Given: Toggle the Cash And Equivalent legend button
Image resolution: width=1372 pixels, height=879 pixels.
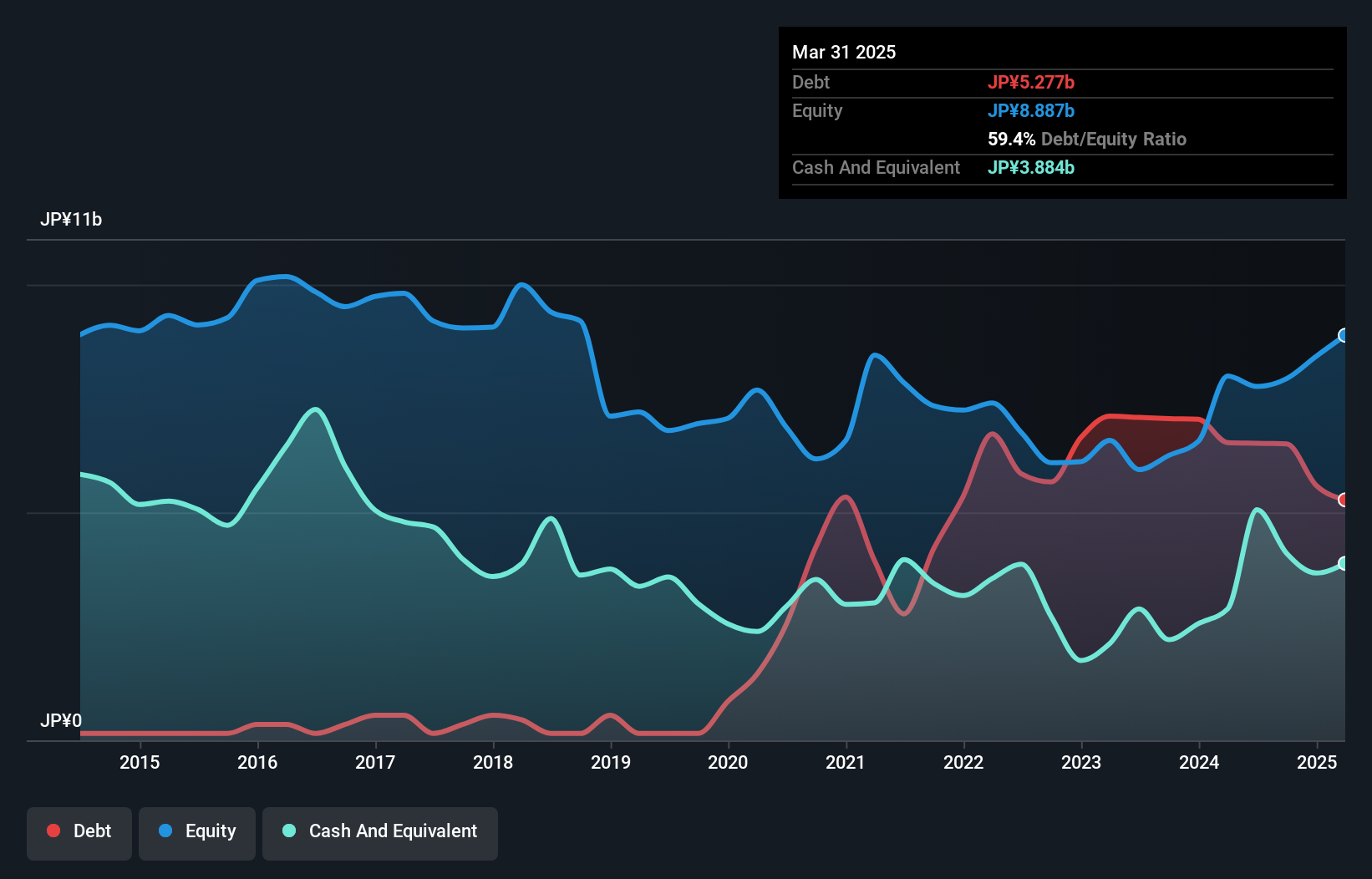Looking at the screenshot, I should tap(380, 833).
